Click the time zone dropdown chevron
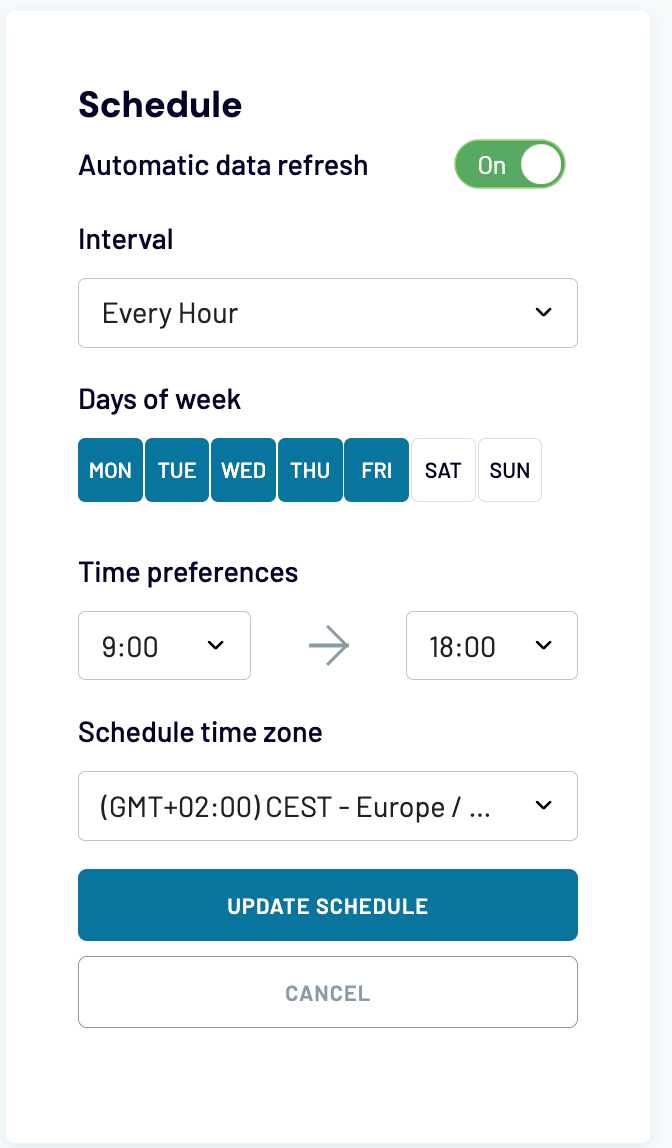The image size is (672, 1148). [x=543, y=806]
